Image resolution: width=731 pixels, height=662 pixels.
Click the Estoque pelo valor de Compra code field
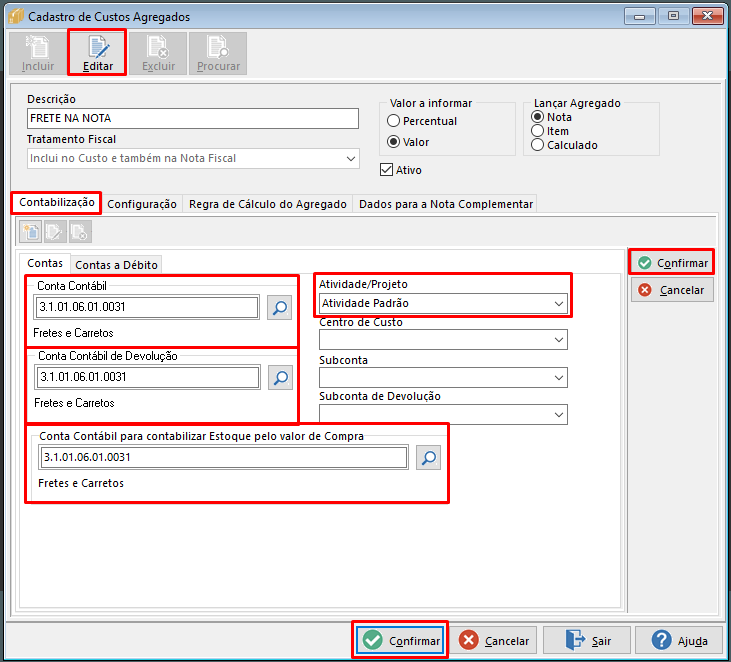[x=223, y=457]
